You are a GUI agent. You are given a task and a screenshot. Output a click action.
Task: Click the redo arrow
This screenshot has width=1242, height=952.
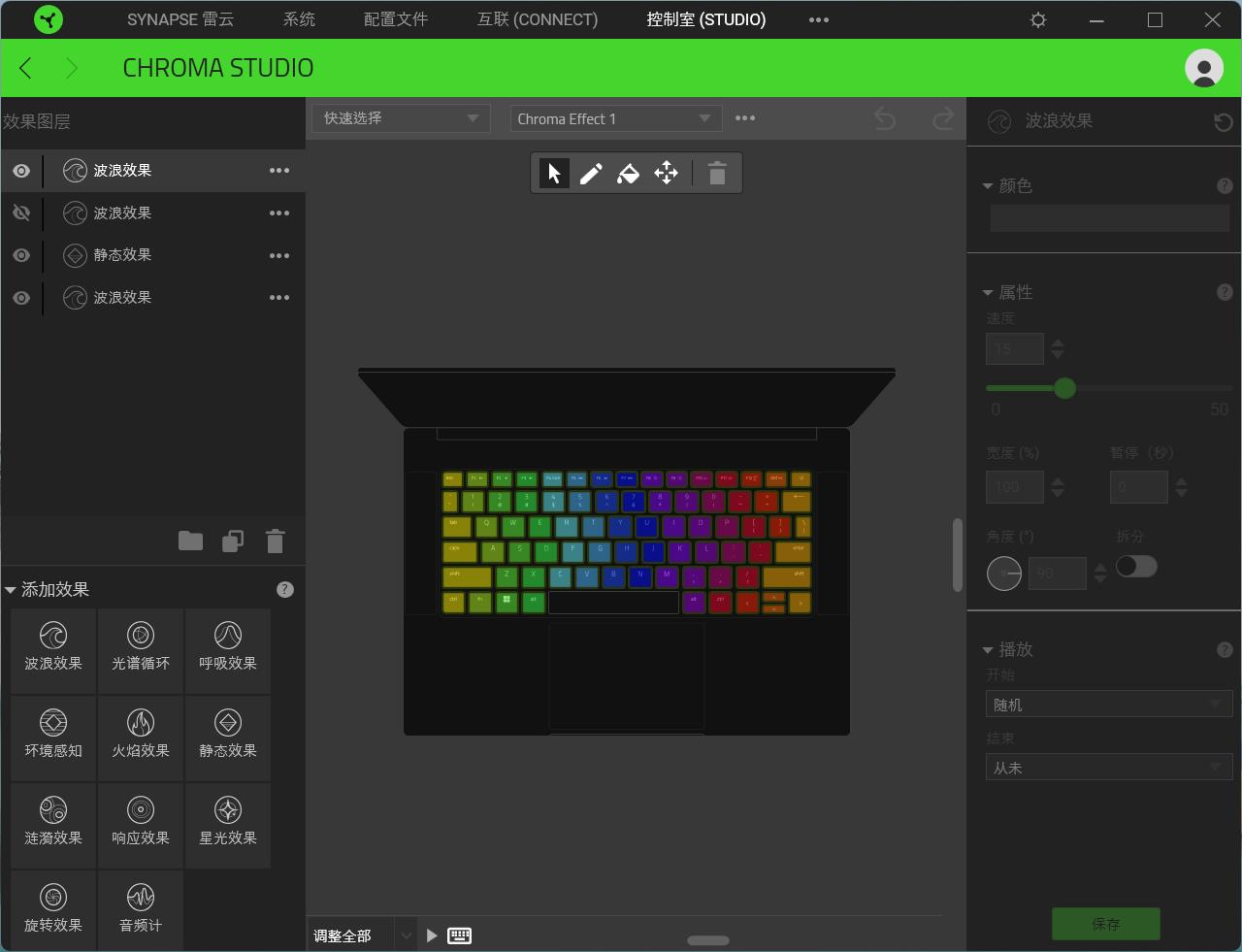(x=943, y=118)
